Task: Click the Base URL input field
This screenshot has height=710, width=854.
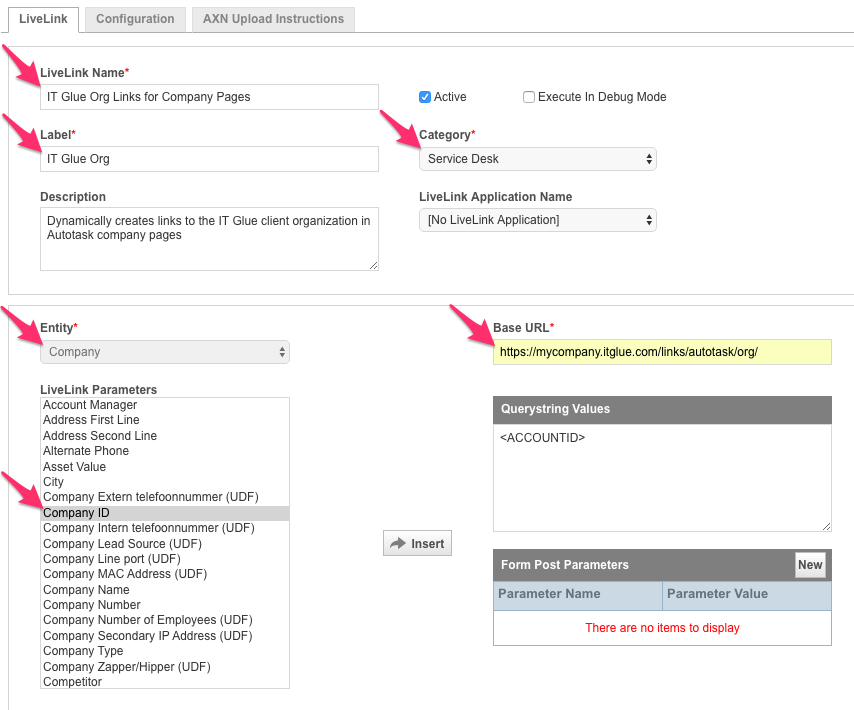Action: pos(661,352)
